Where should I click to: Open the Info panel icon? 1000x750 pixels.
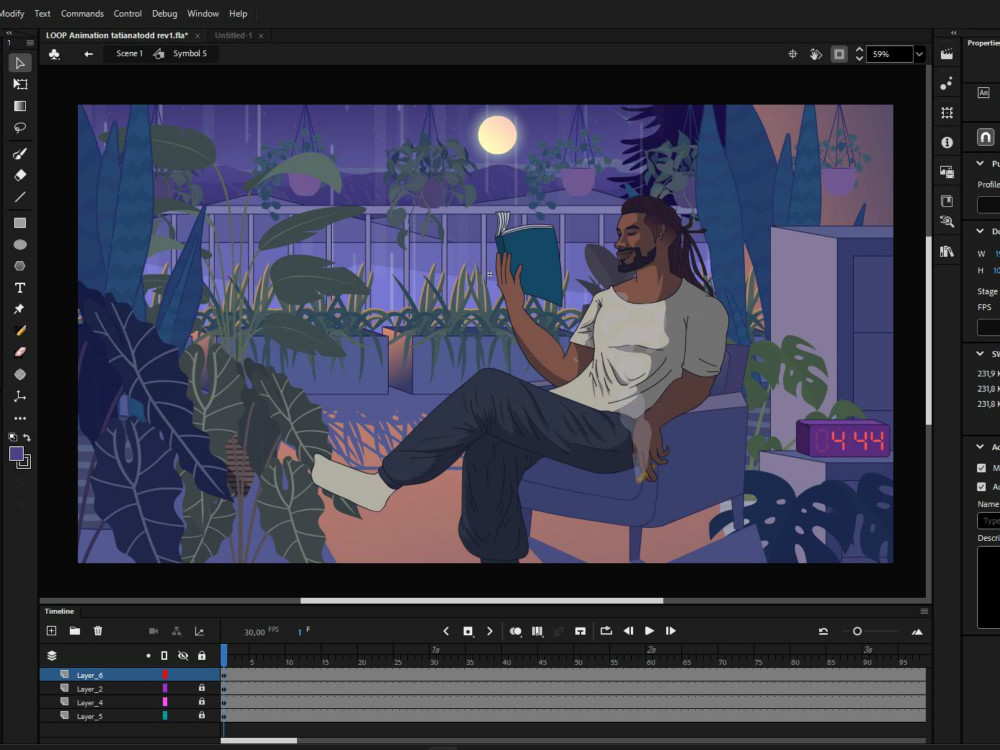pyautogui.click(x=947, y=142)
